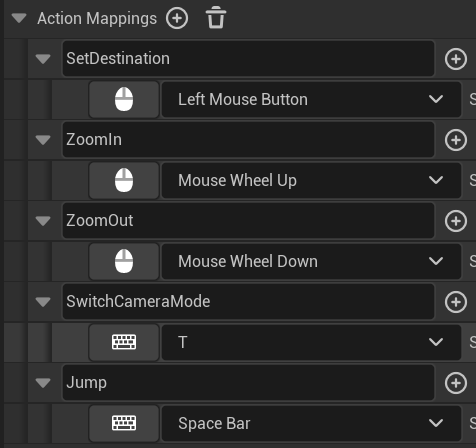Collapse the ZoomOut mapping

43,221
